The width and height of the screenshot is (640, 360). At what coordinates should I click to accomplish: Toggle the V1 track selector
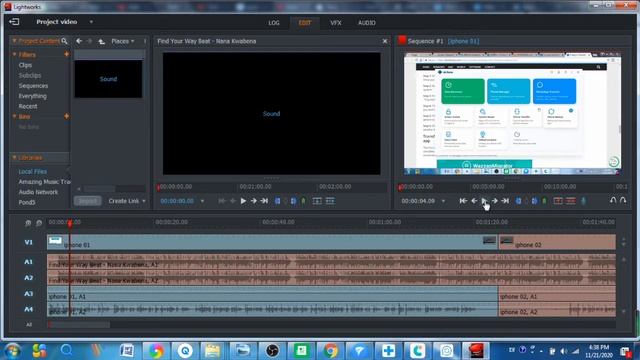[28, 242]
